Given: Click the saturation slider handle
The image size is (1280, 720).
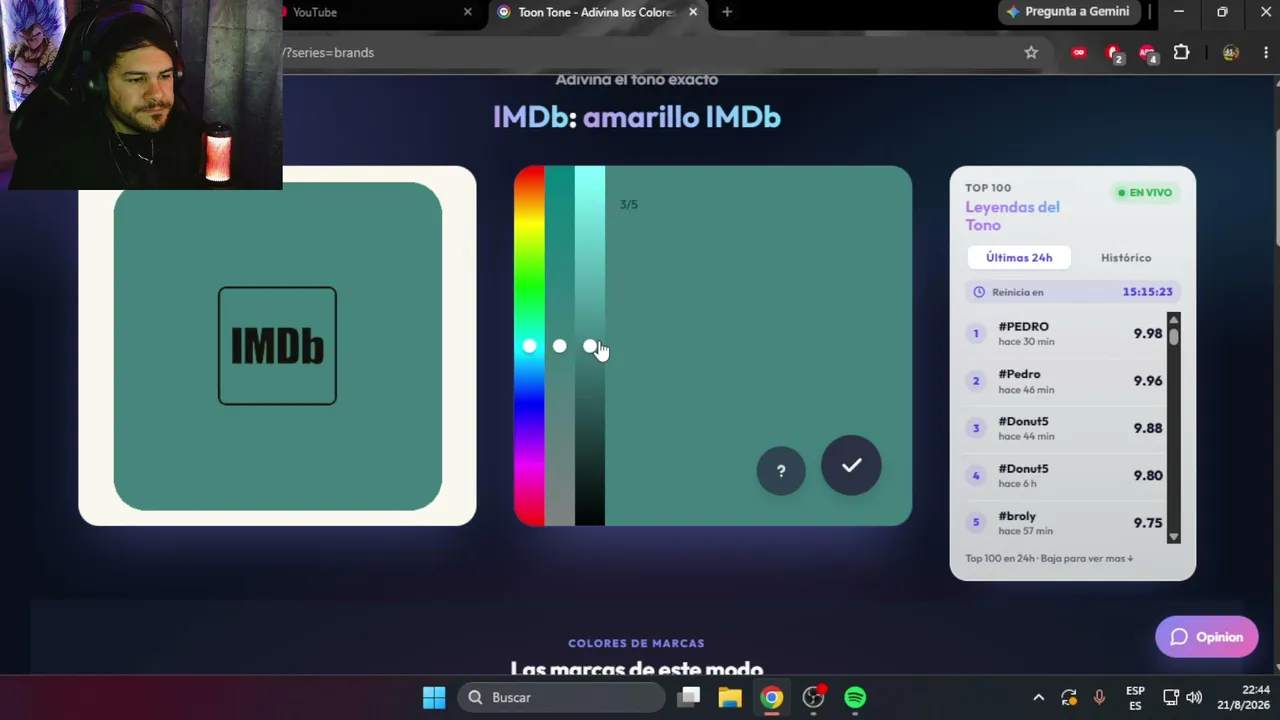Looking at the screenshot, I should point(559,346).
